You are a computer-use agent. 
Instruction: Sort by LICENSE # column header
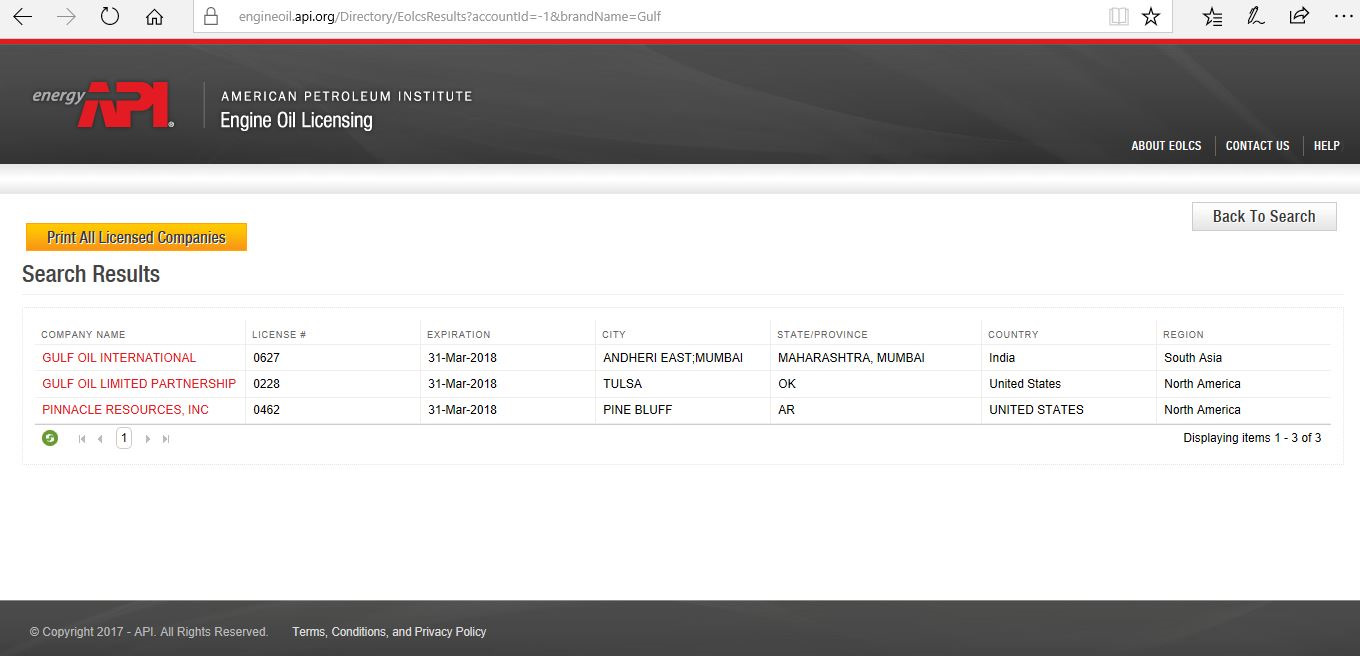pyautogui.click(x=279, y=335)
